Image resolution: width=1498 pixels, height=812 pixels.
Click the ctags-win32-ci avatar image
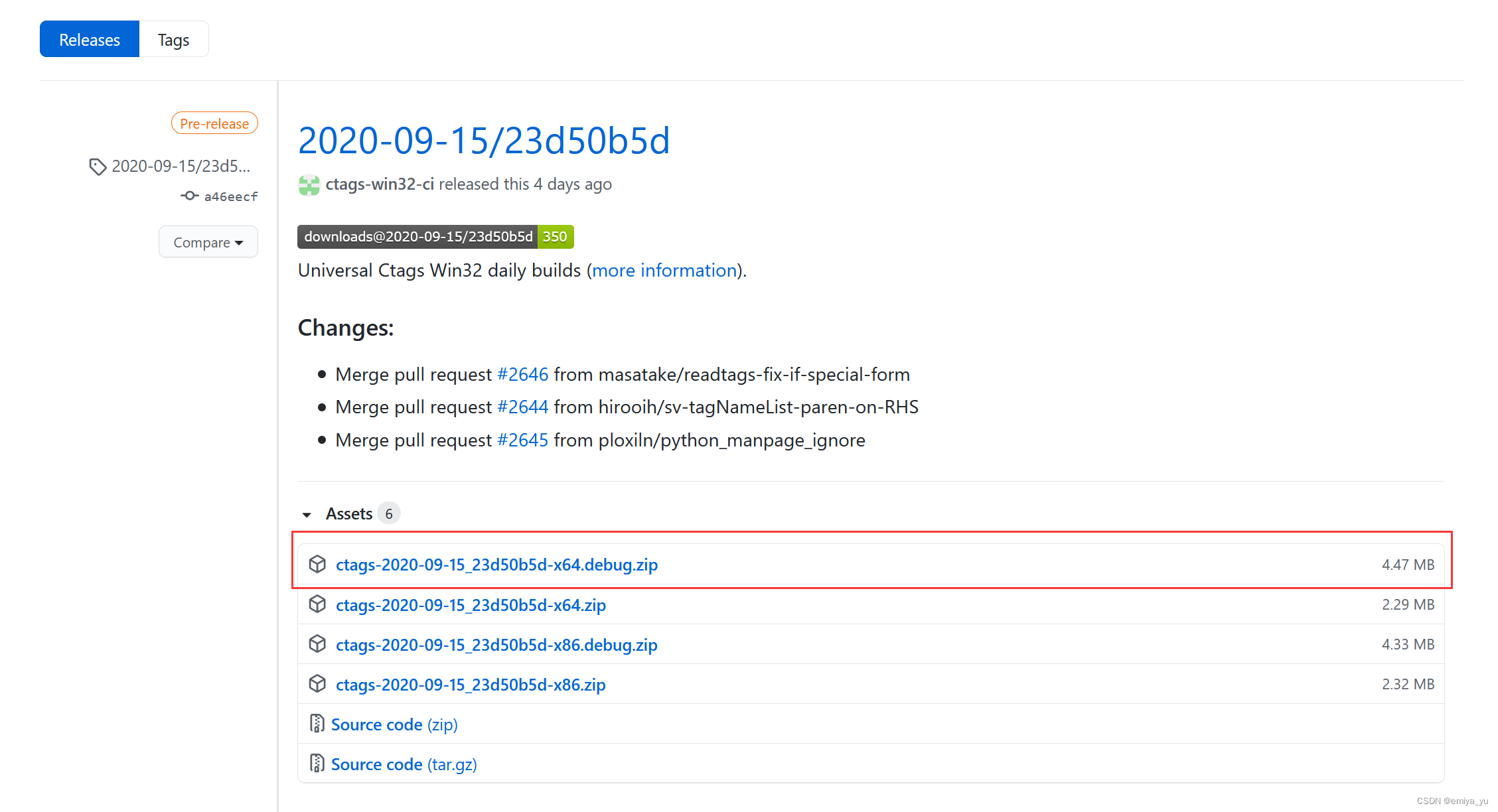click(309, 185)
